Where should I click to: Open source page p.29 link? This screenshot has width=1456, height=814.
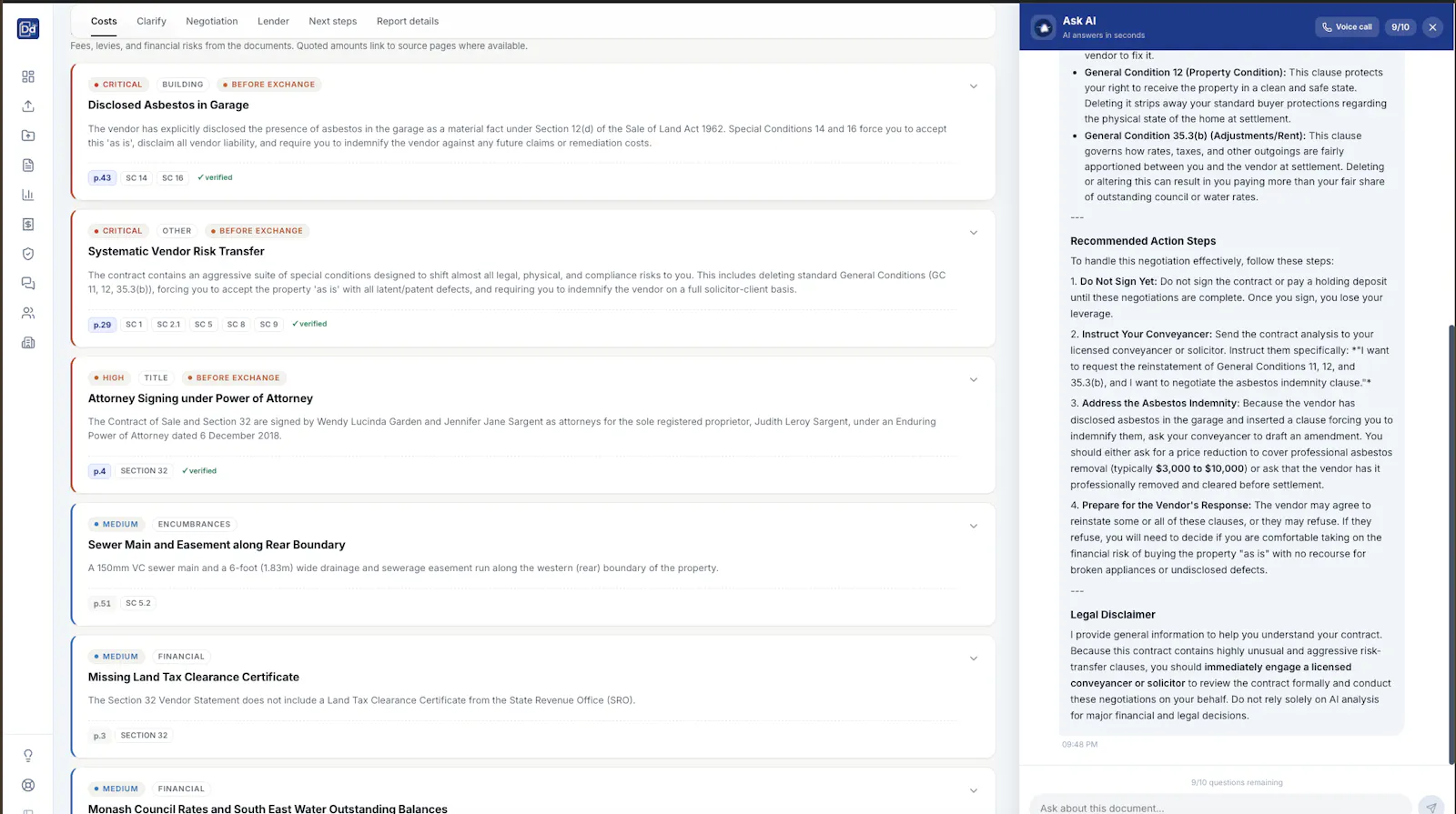click(x=102, y=325)
